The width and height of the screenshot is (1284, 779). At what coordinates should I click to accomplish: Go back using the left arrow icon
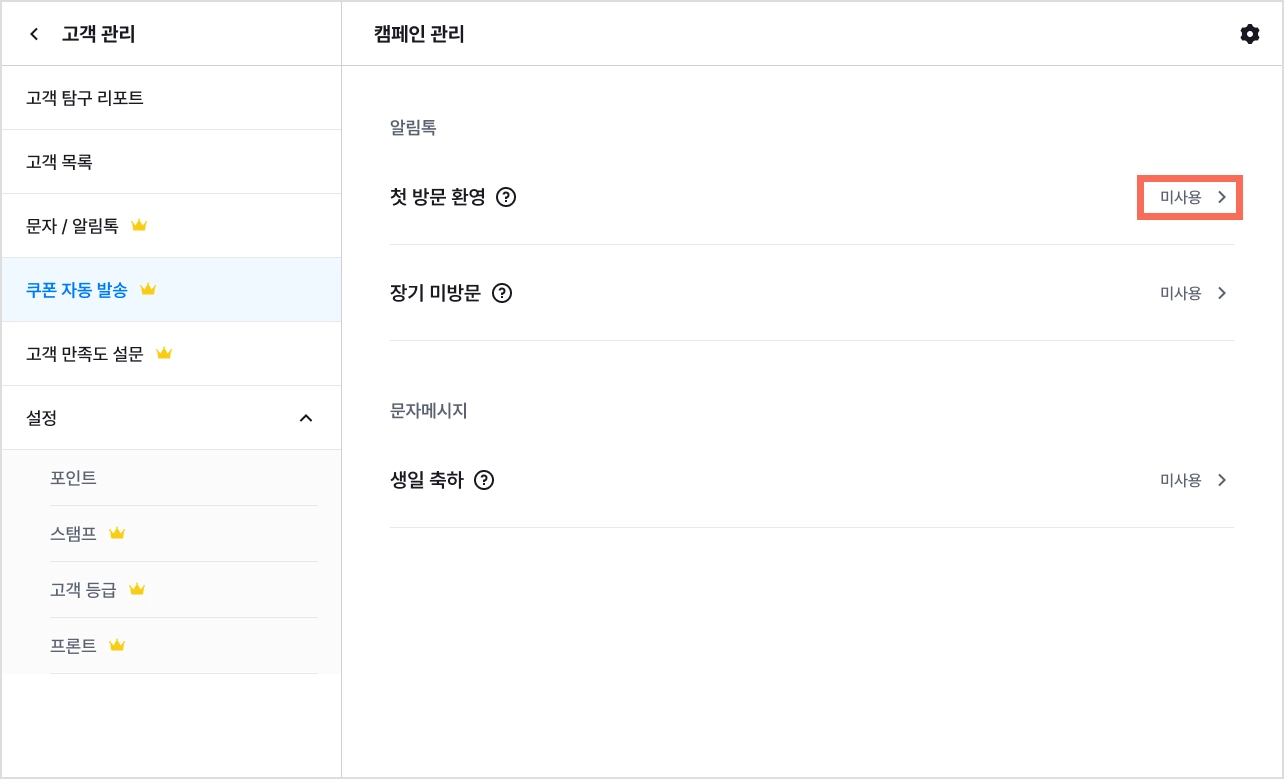pyautogui.click(x=34, y=35)
